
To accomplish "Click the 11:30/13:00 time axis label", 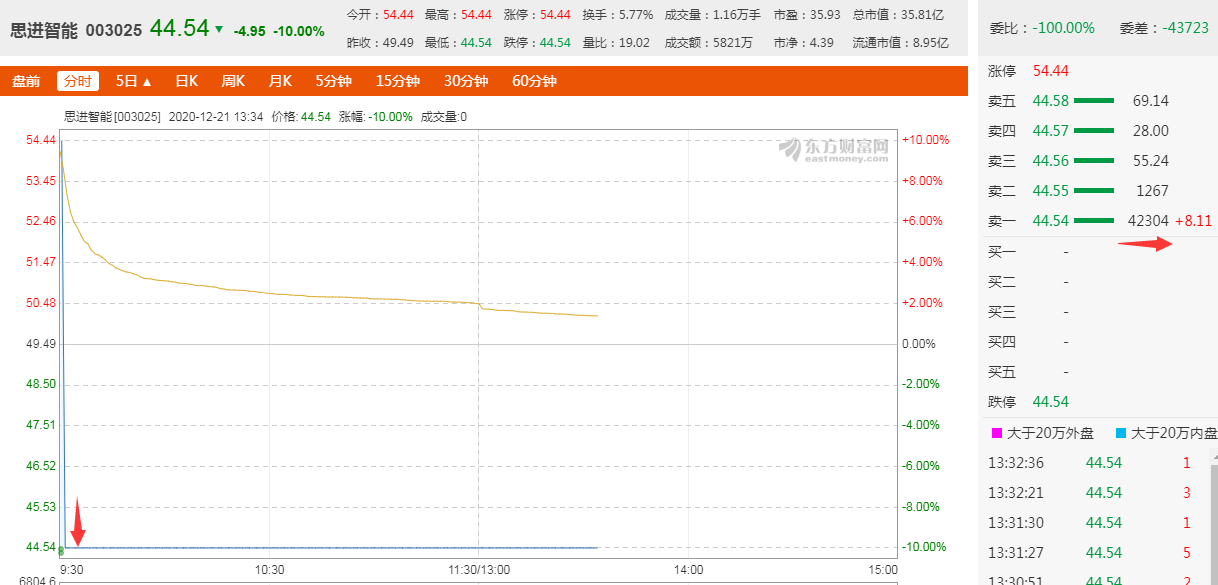I will pos(479,569).
